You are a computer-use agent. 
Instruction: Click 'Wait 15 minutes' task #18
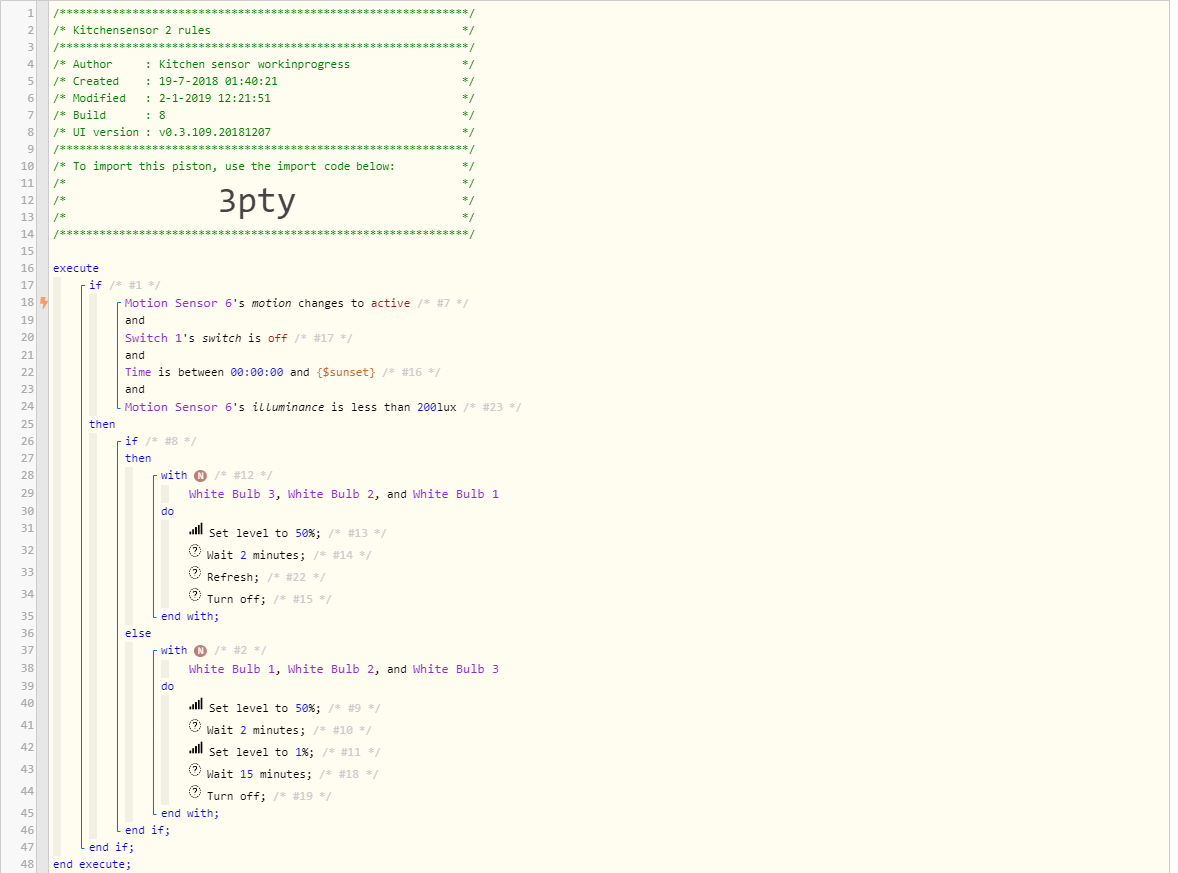259,774
